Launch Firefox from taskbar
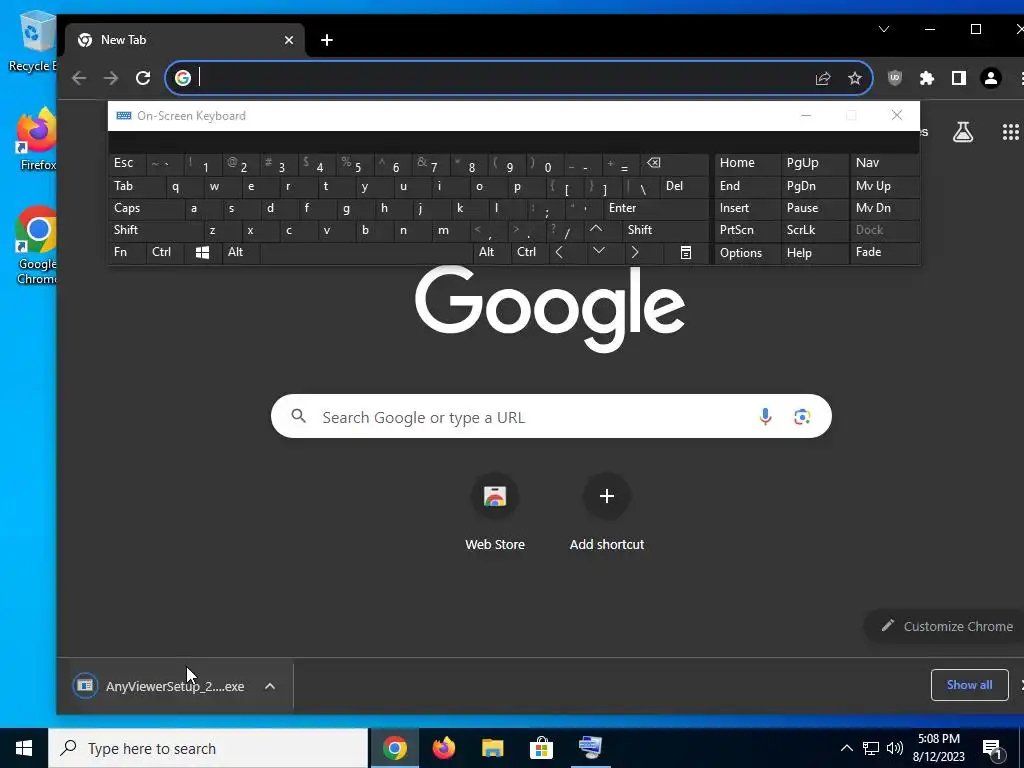Viewport: 1024px width, 768px height. tap(443, 748)
